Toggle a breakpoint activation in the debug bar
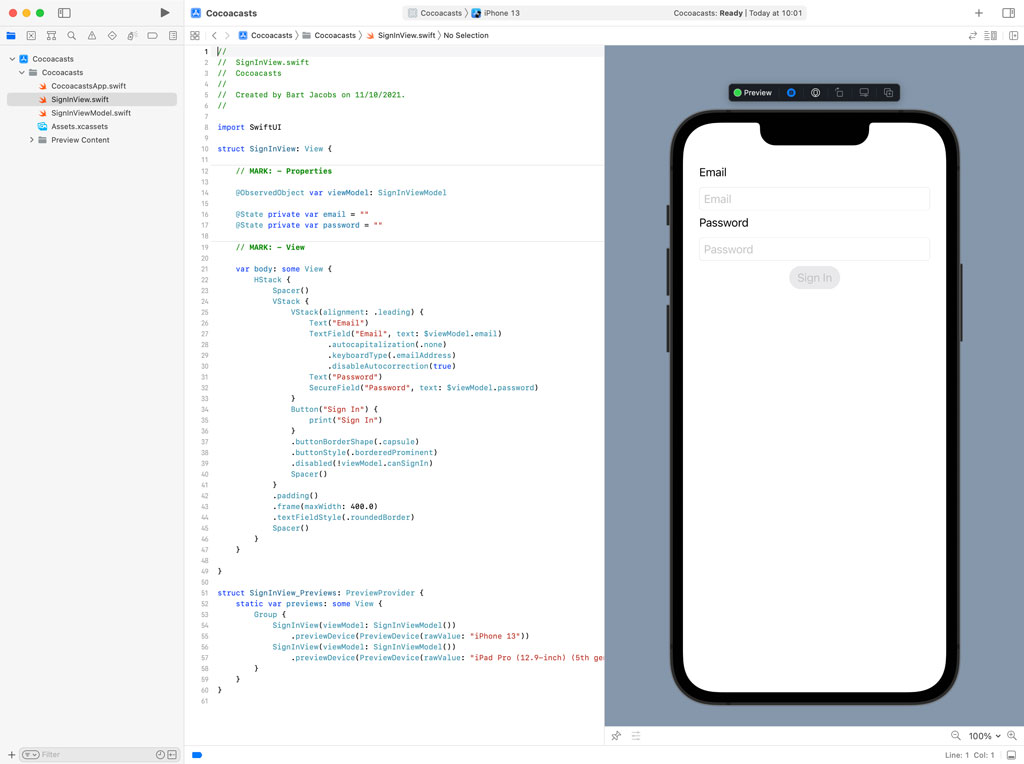Screen dimensions: 1024x764 [x=196, y=754]
